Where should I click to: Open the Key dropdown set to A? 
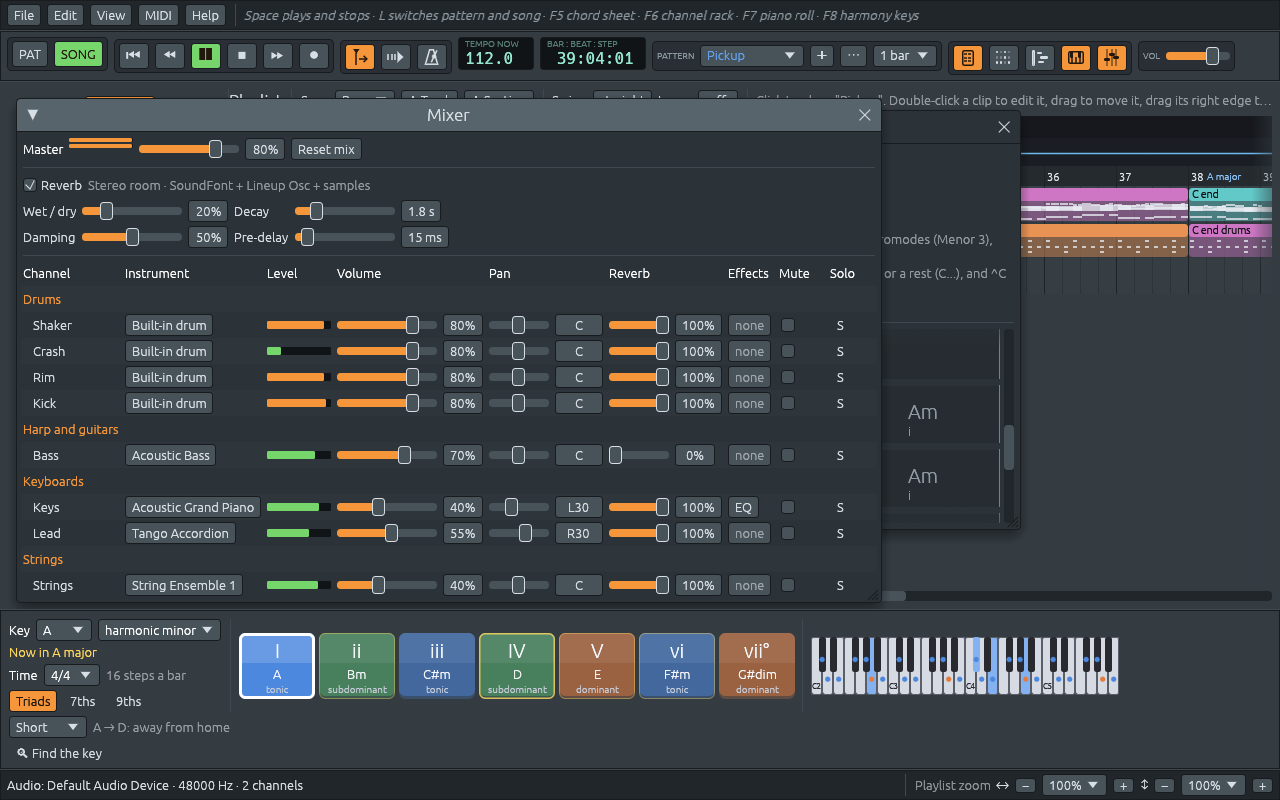64,630
